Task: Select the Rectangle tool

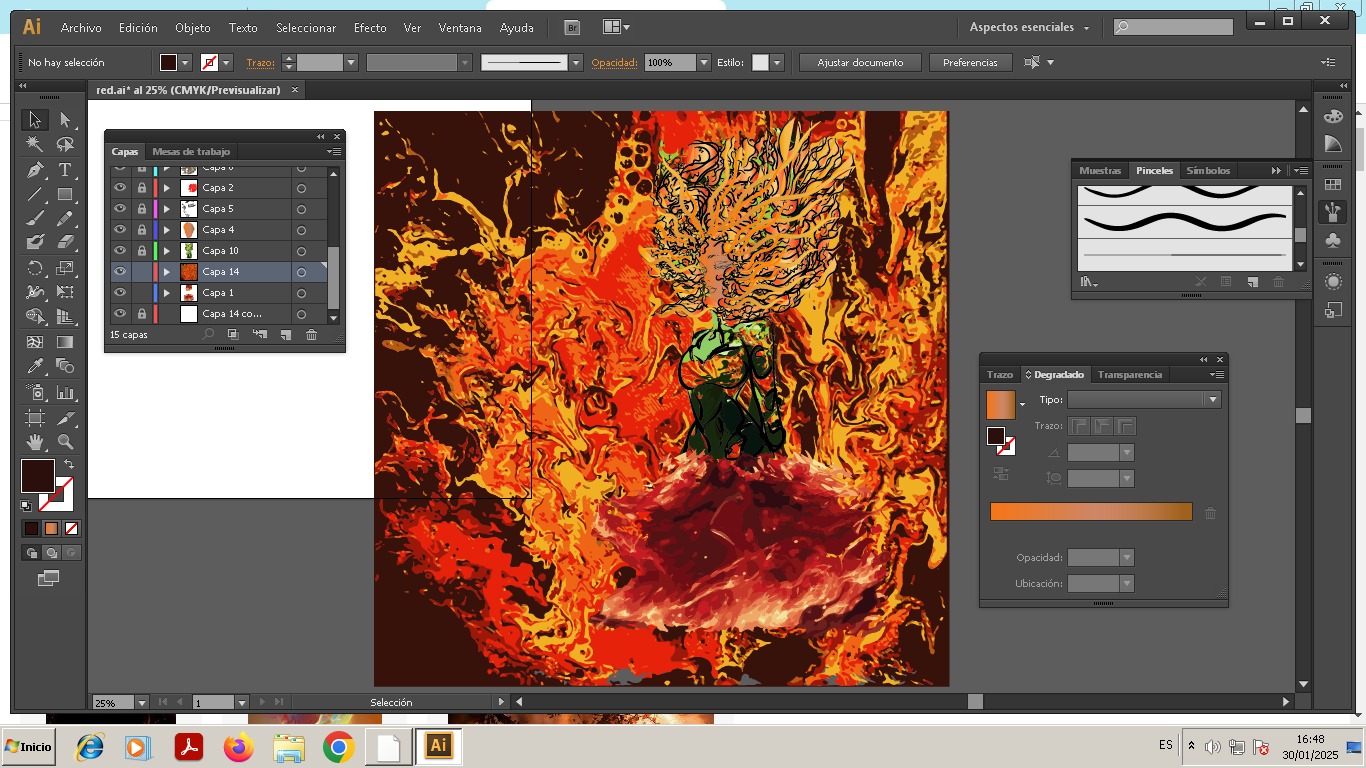Action: (x=65, y=194)
